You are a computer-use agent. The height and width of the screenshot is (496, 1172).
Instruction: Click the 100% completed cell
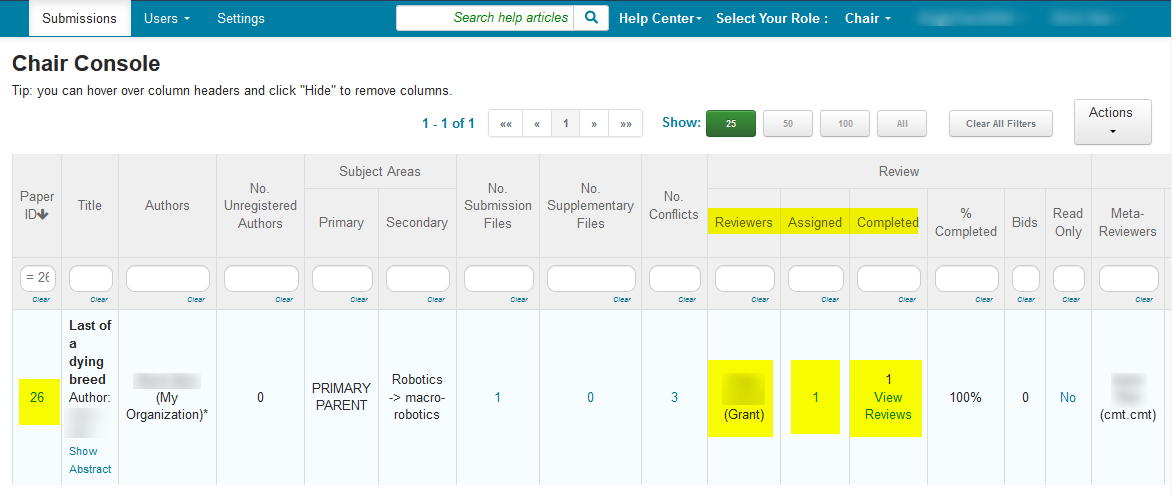point(965,397)
